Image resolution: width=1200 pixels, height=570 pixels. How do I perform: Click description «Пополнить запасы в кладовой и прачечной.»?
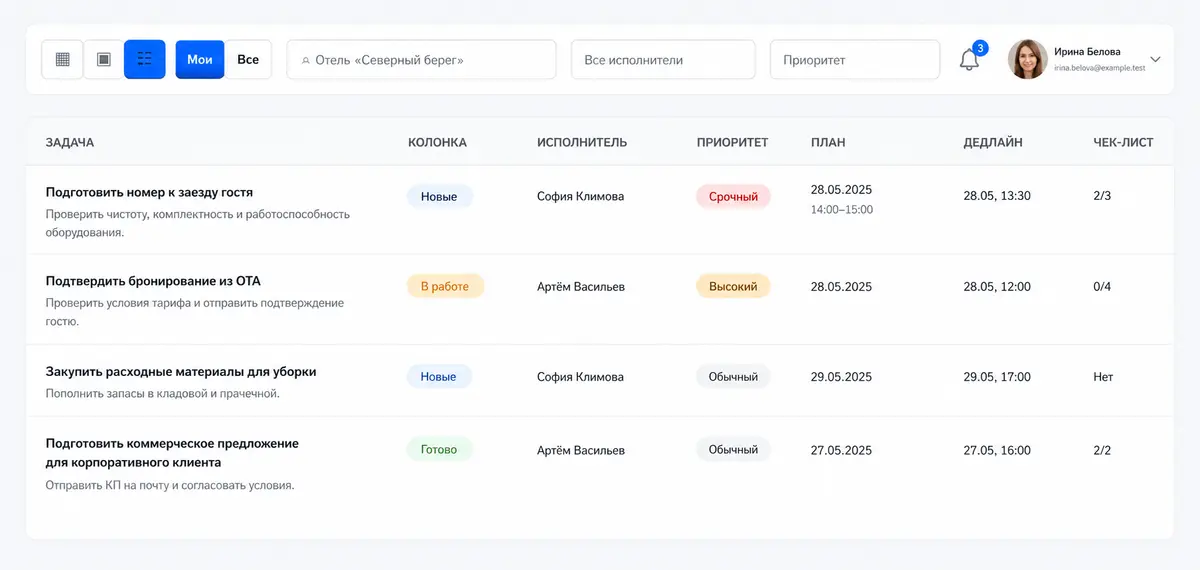[x=163, y=393]
